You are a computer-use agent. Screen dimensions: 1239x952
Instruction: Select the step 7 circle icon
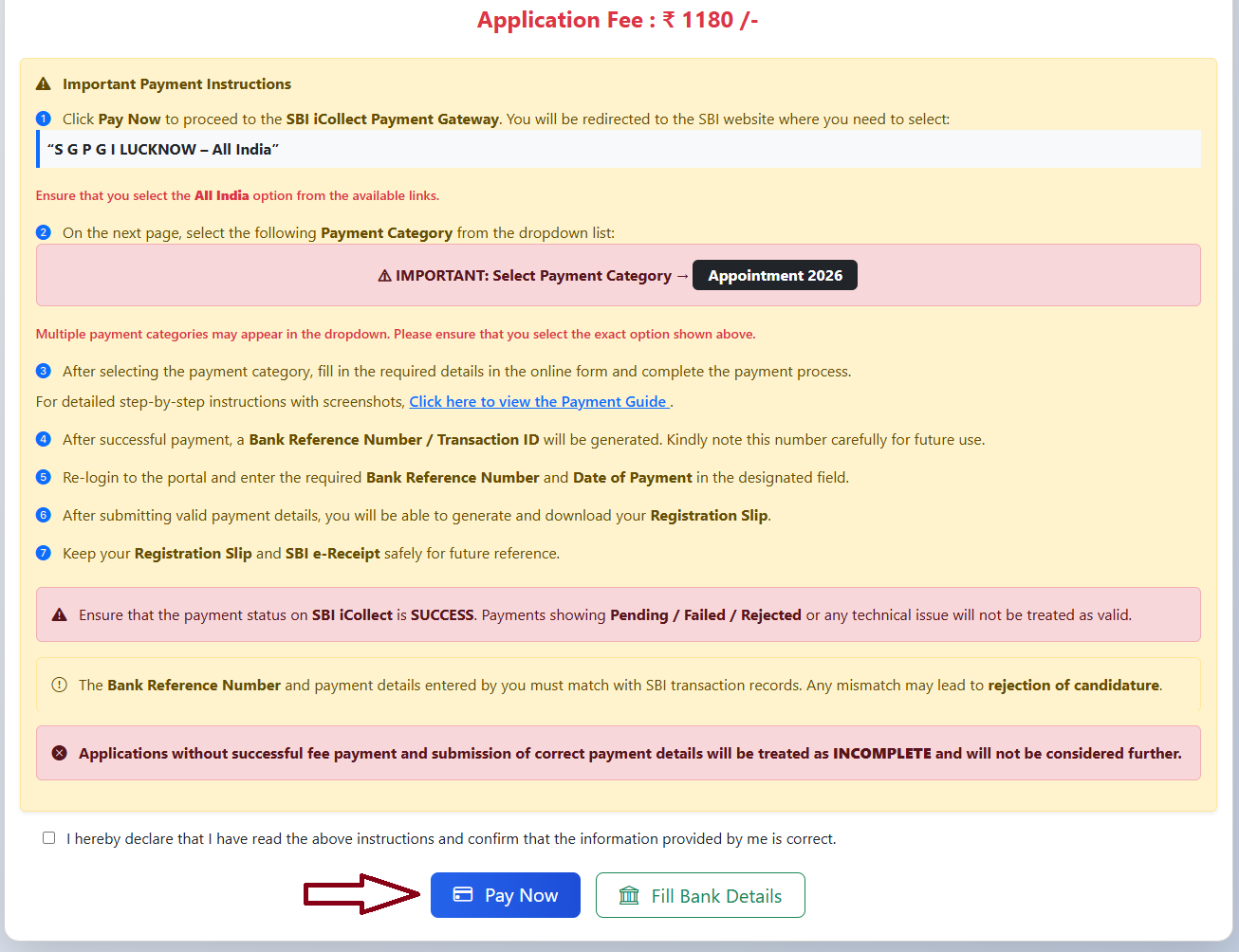[x=43, y=553]
